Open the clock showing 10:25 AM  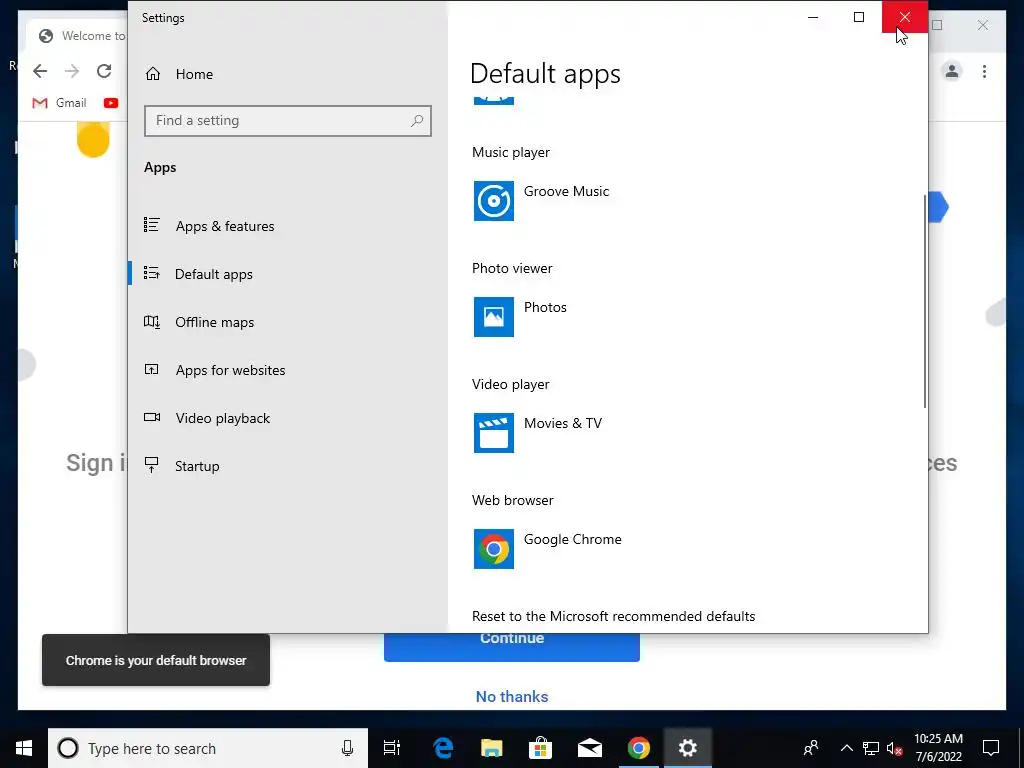(x=938, y=748)
